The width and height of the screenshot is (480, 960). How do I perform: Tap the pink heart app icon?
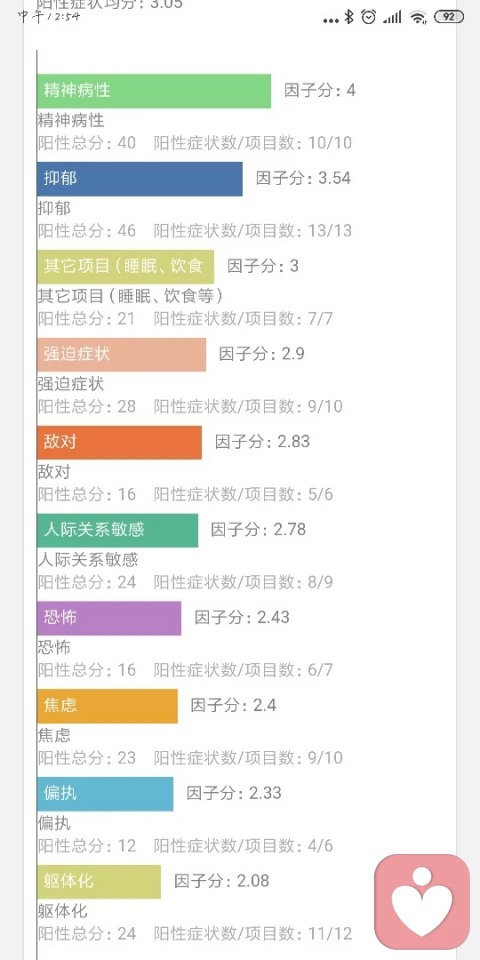pos(422,902)
